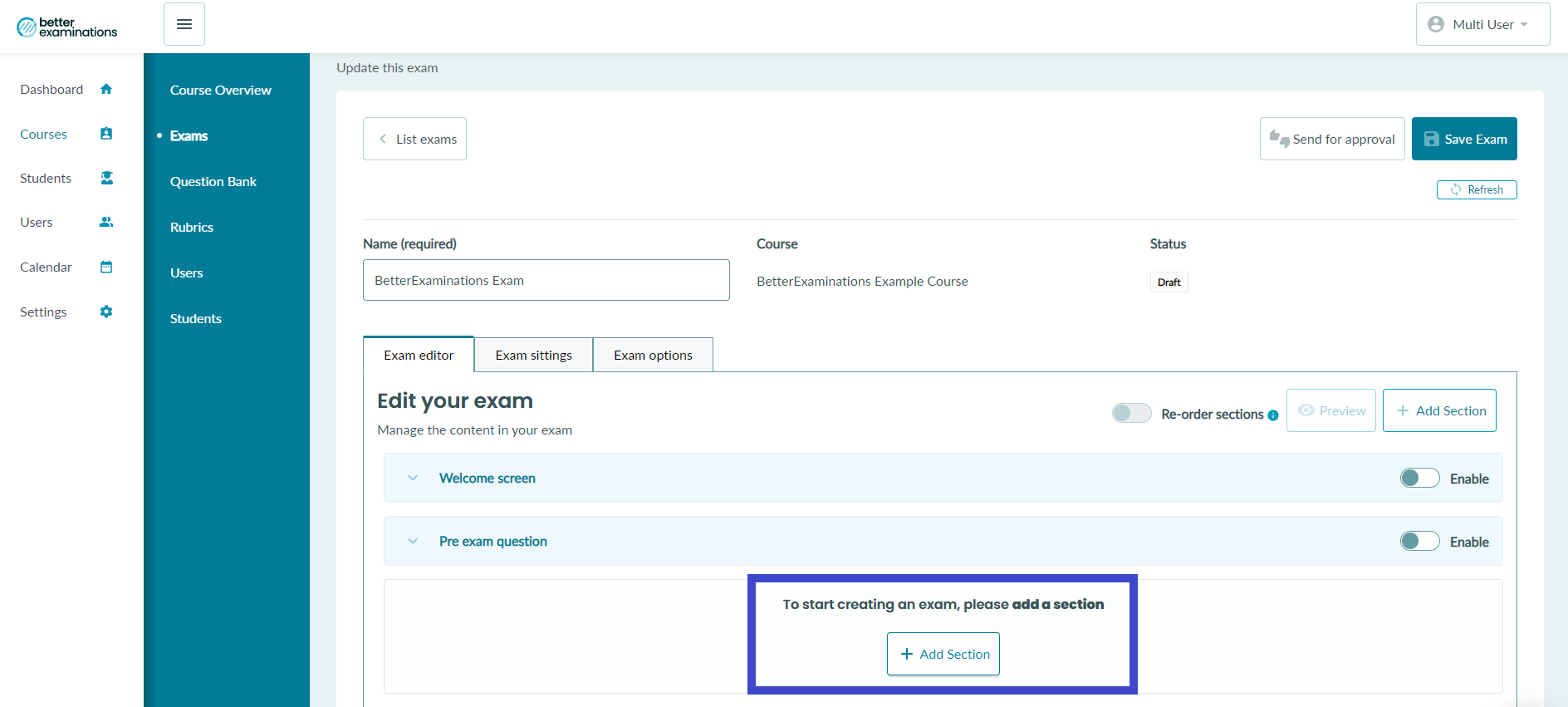The height and width of the screenshot is (707, 1568).
Task: Open Question Bank in the course menu
Action: click(213, 181)
